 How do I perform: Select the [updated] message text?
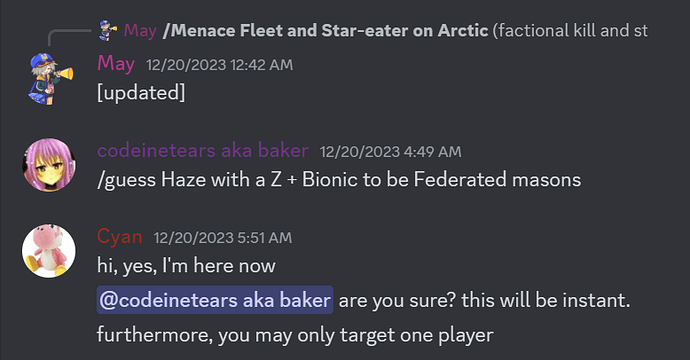(141, 92)
